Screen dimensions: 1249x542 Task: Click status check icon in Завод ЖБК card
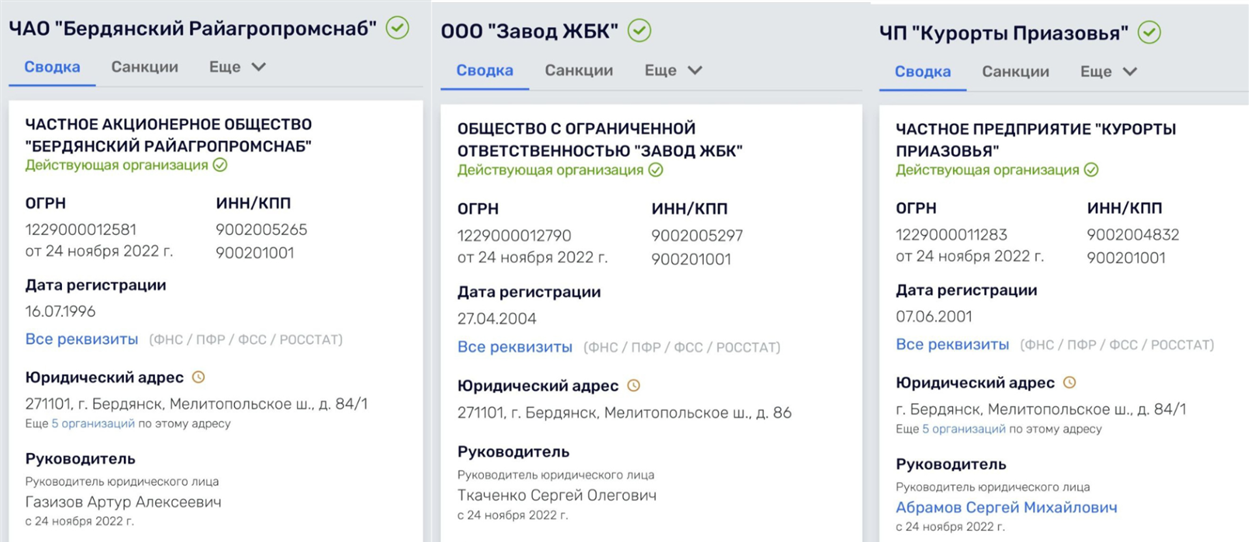[x=655, y=170]
